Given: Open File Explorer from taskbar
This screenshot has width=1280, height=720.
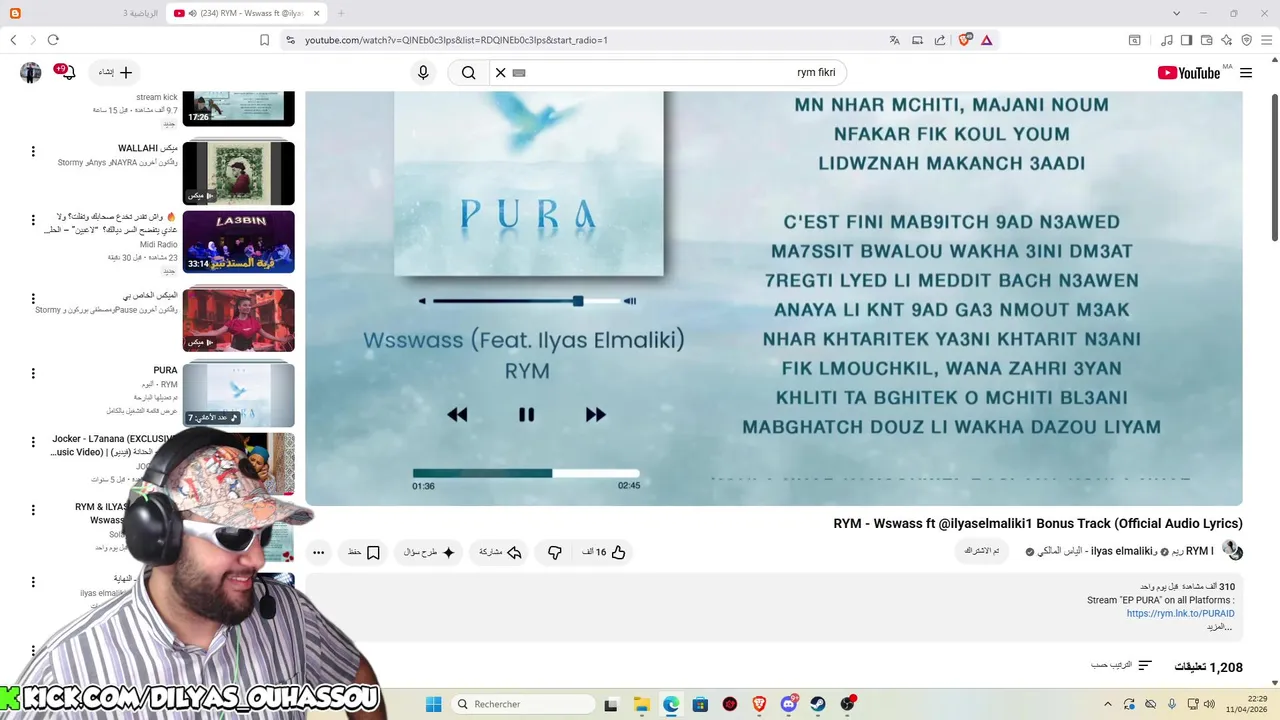Looking at the screenshot, I should pyautogui.click(x=641, y=704).
